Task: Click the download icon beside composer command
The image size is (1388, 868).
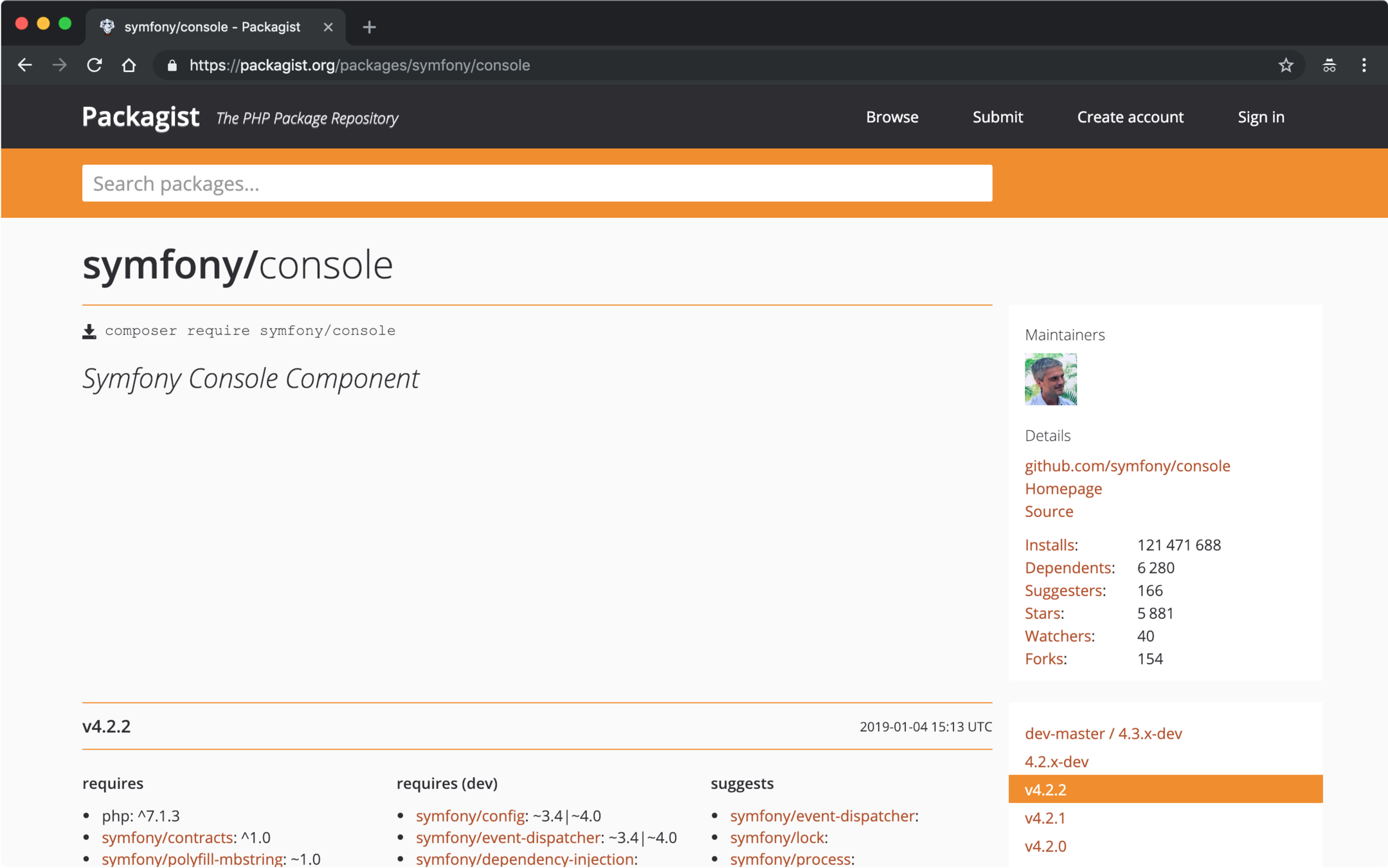Action: coord(89,331)
